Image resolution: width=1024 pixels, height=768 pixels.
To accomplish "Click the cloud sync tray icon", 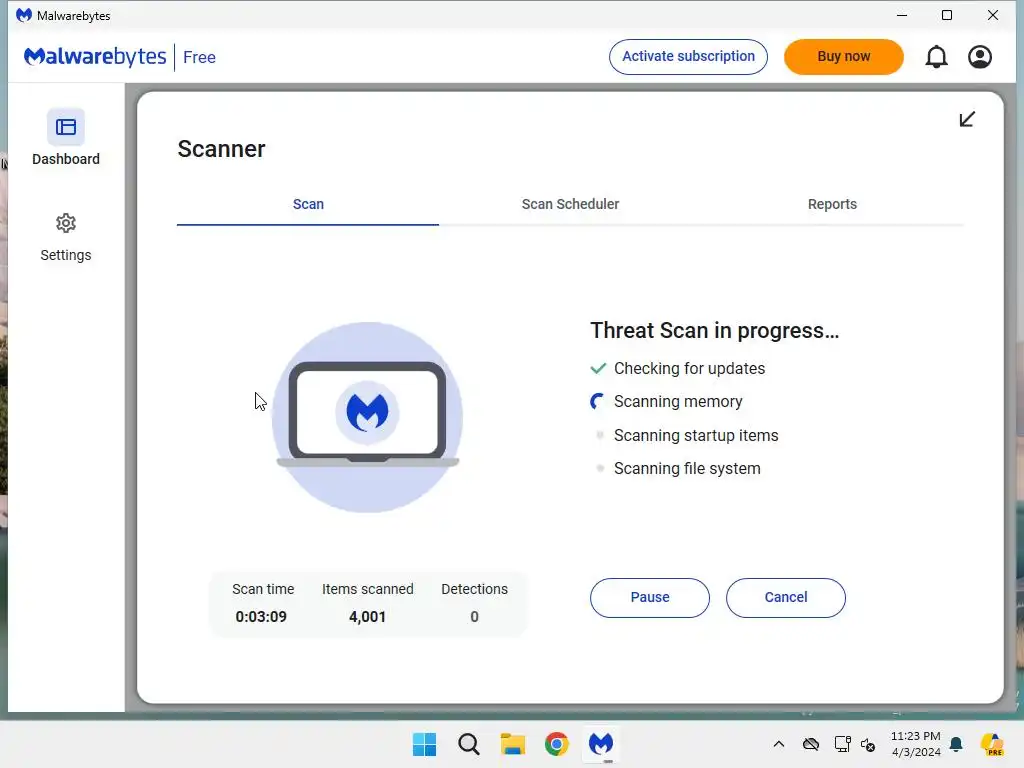I will 811,744.
